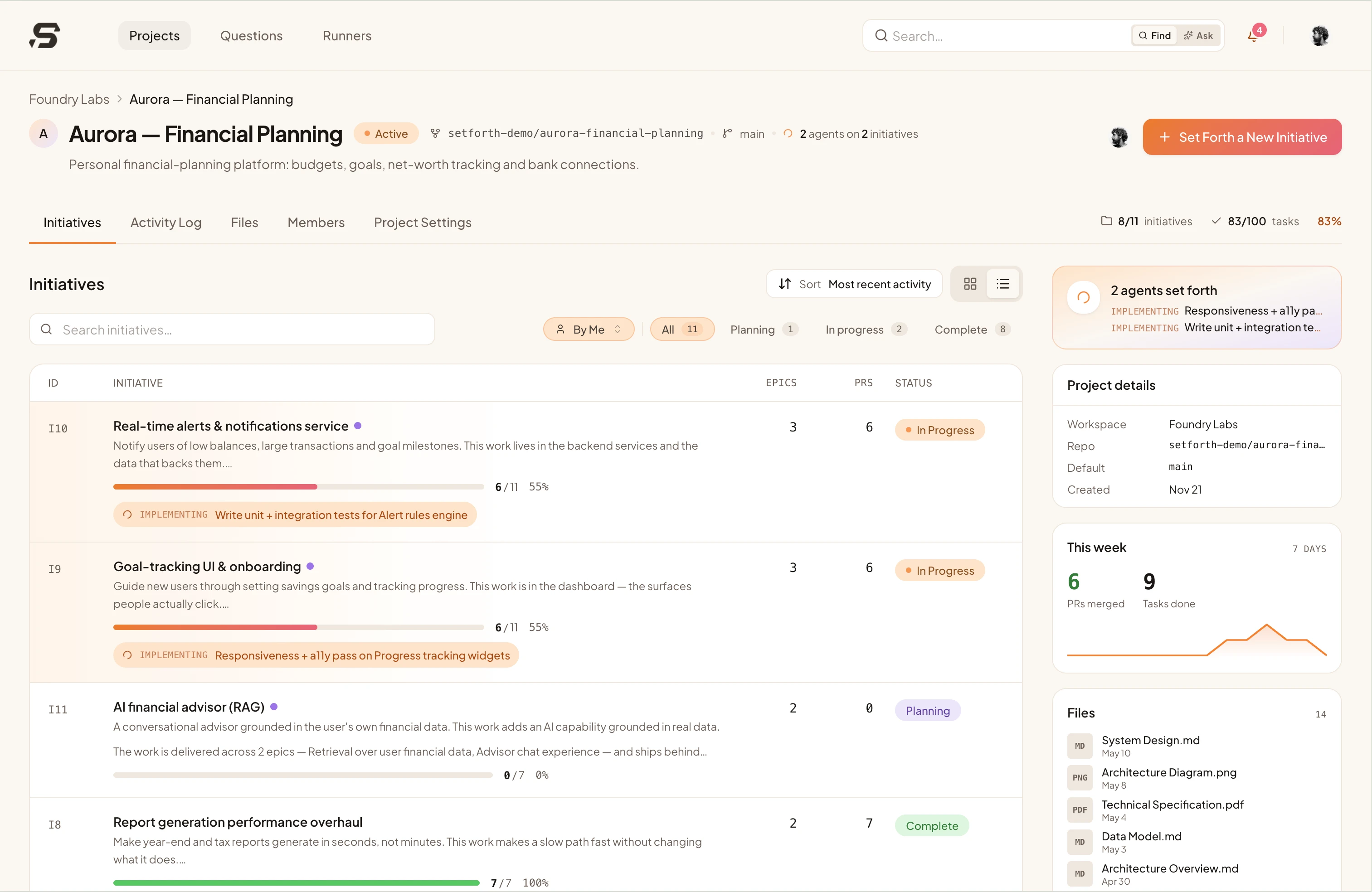Switch to the Activity Log tab
This screenshot has width=1372, height=892.
166,223
